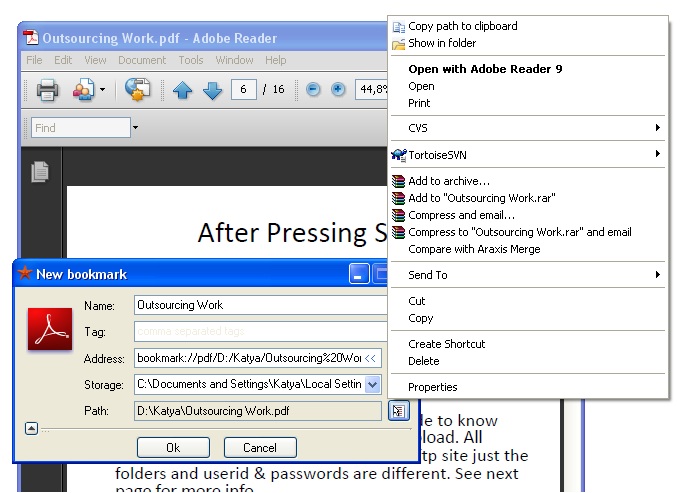Open Properties from context menu
The image size is (683, 493).
[x=527, y=387]
